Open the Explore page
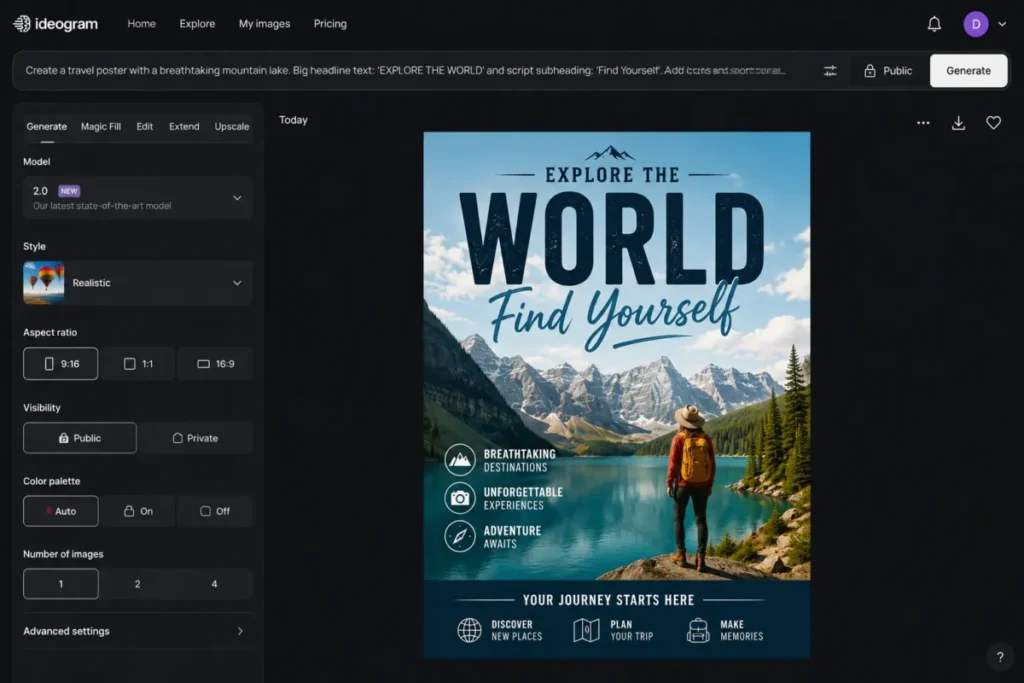 (197, 24)
